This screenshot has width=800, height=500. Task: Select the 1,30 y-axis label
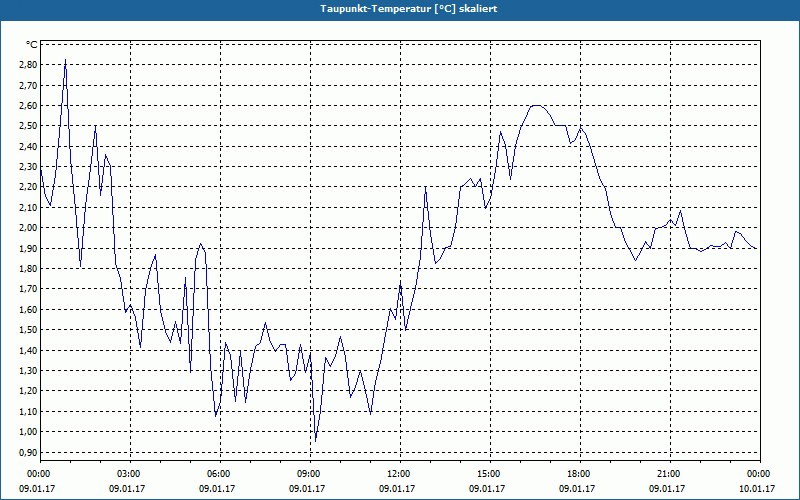[x=29, y=371]
